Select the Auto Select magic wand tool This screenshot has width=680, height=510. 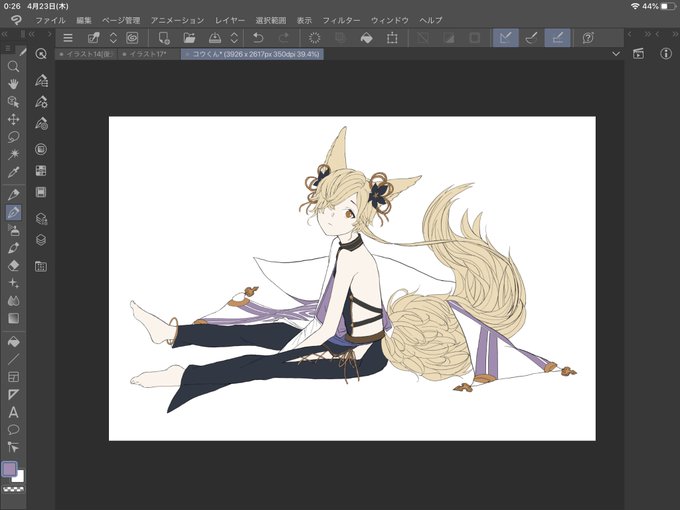click(x=13, y=154)
